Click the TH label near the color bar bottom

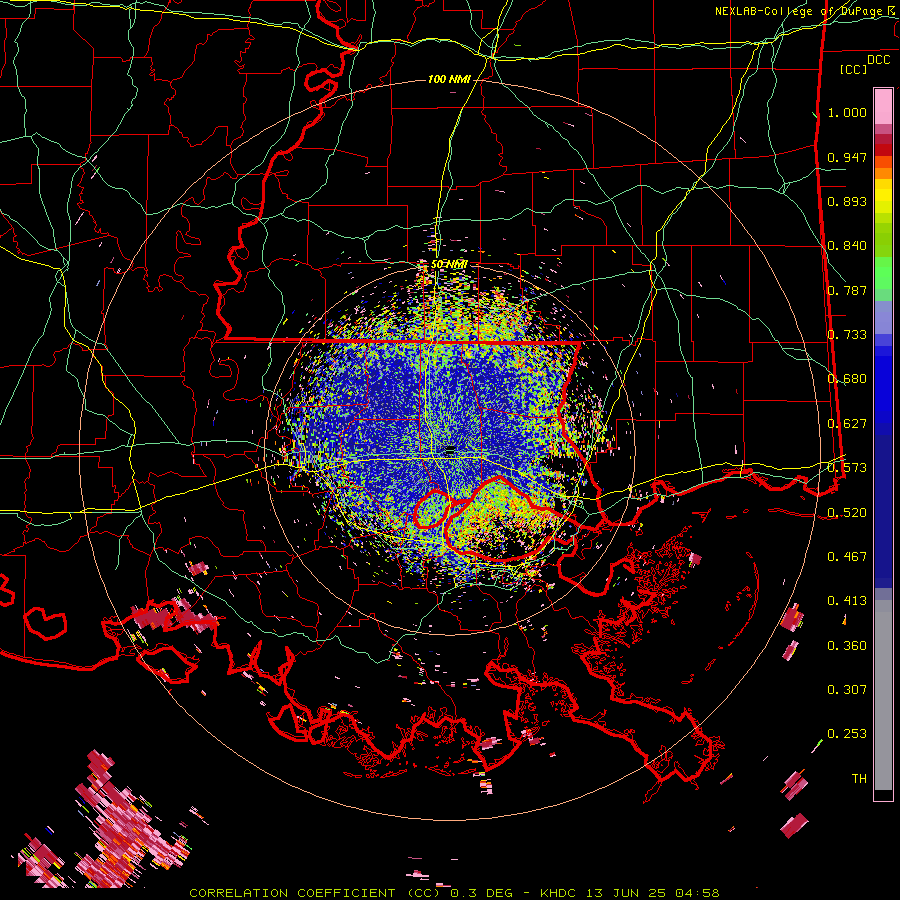(859, 778)
